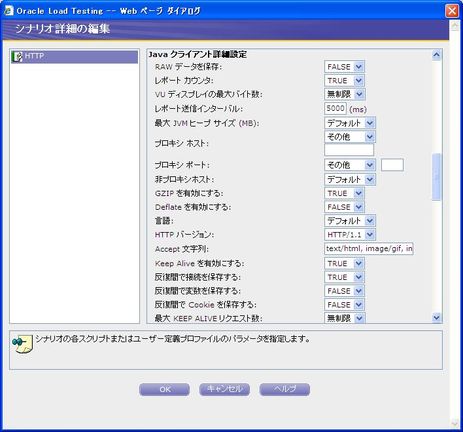Click the ヘルプ button

[285, 389]
